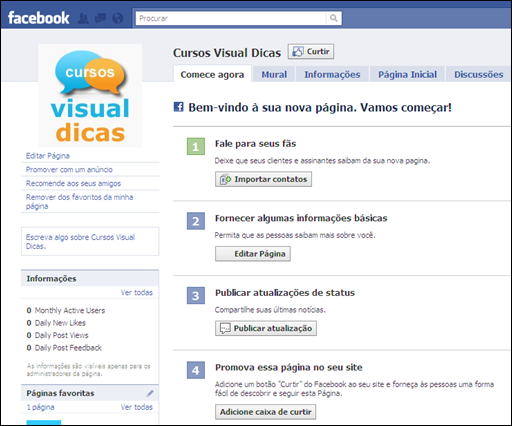Click Editar Página link in sidebar
Image resolution: width=512 pixels, height=426 pixels.
48,156
